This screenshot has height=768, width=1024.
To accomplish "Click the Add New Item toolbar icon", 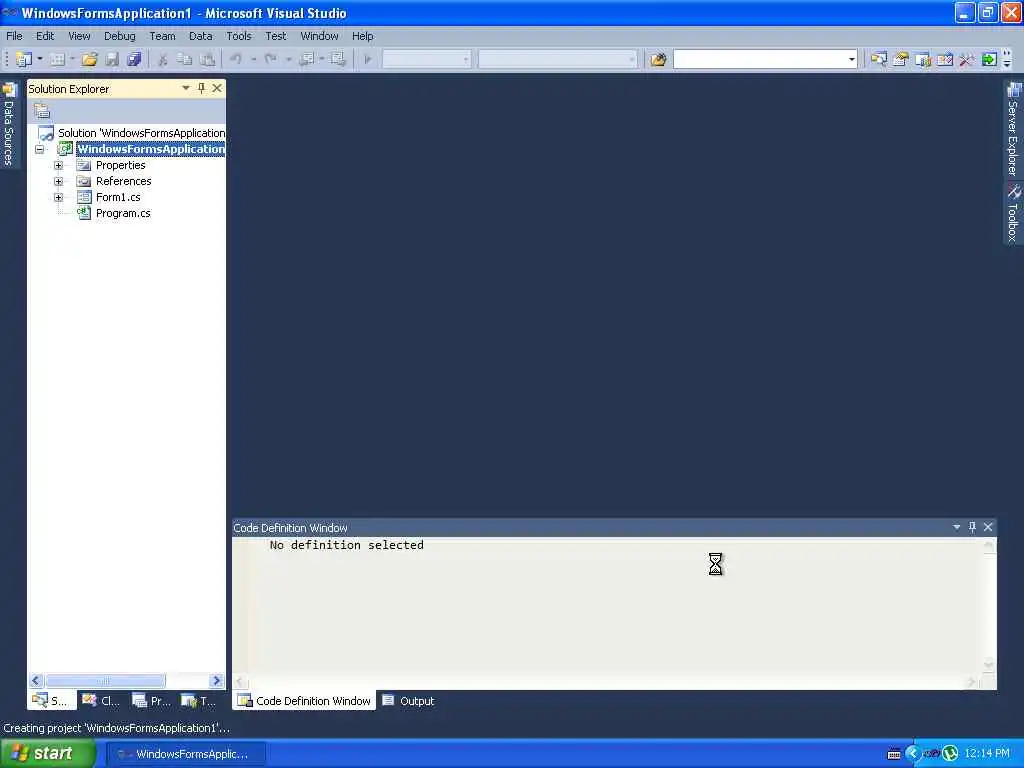I will [57, 59].
